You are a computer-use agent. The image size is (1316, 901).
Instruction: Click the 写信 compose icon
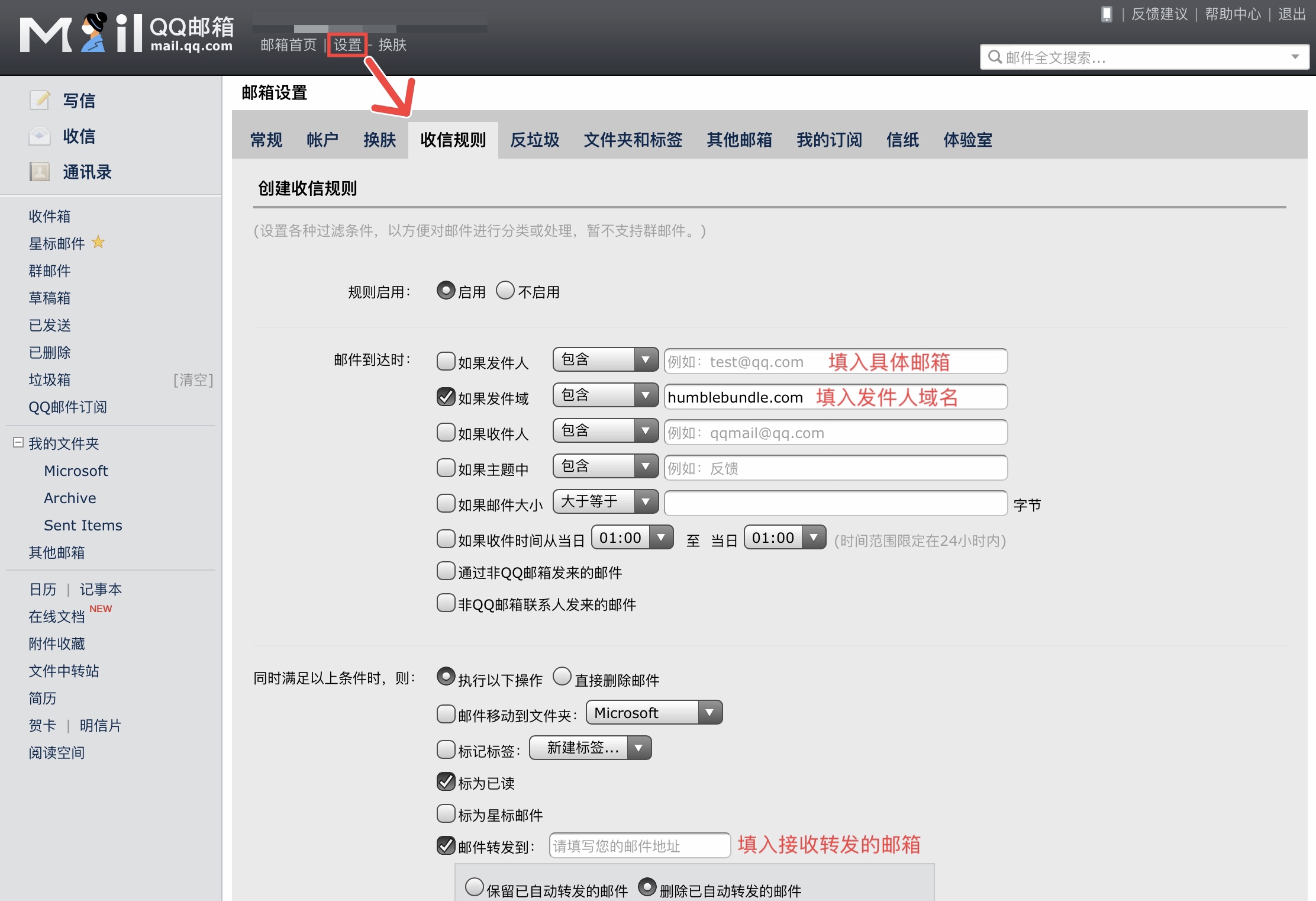(x=40, y=100)
